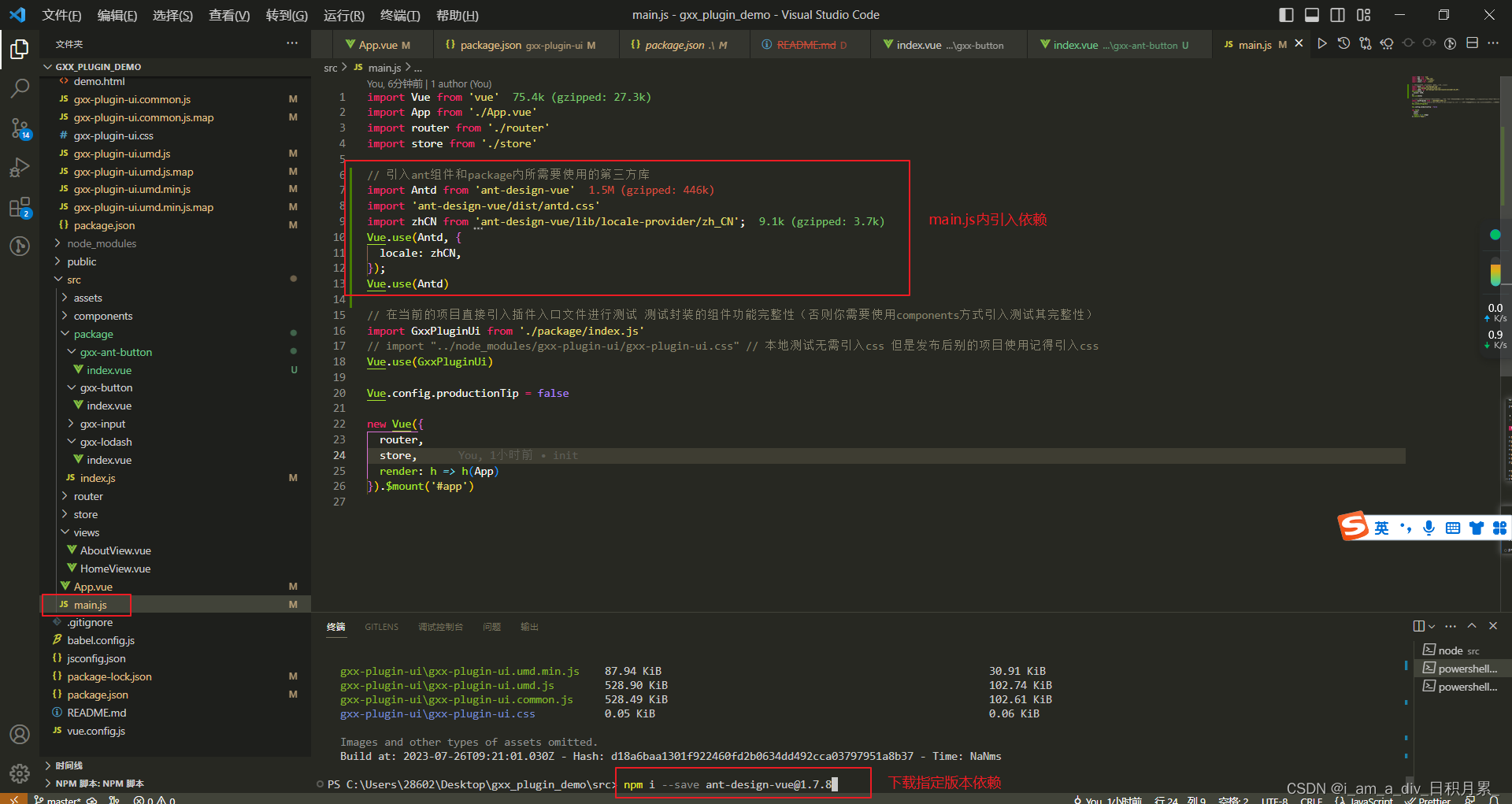
Task: Toggle Sogou input English/Chinese mode
Action: point(1382,528)
